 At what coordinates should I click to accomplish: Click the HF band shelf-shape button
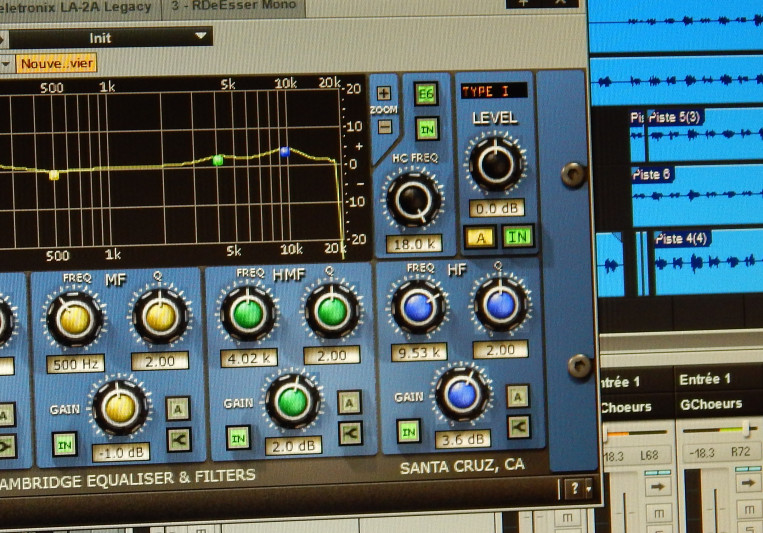519,427
